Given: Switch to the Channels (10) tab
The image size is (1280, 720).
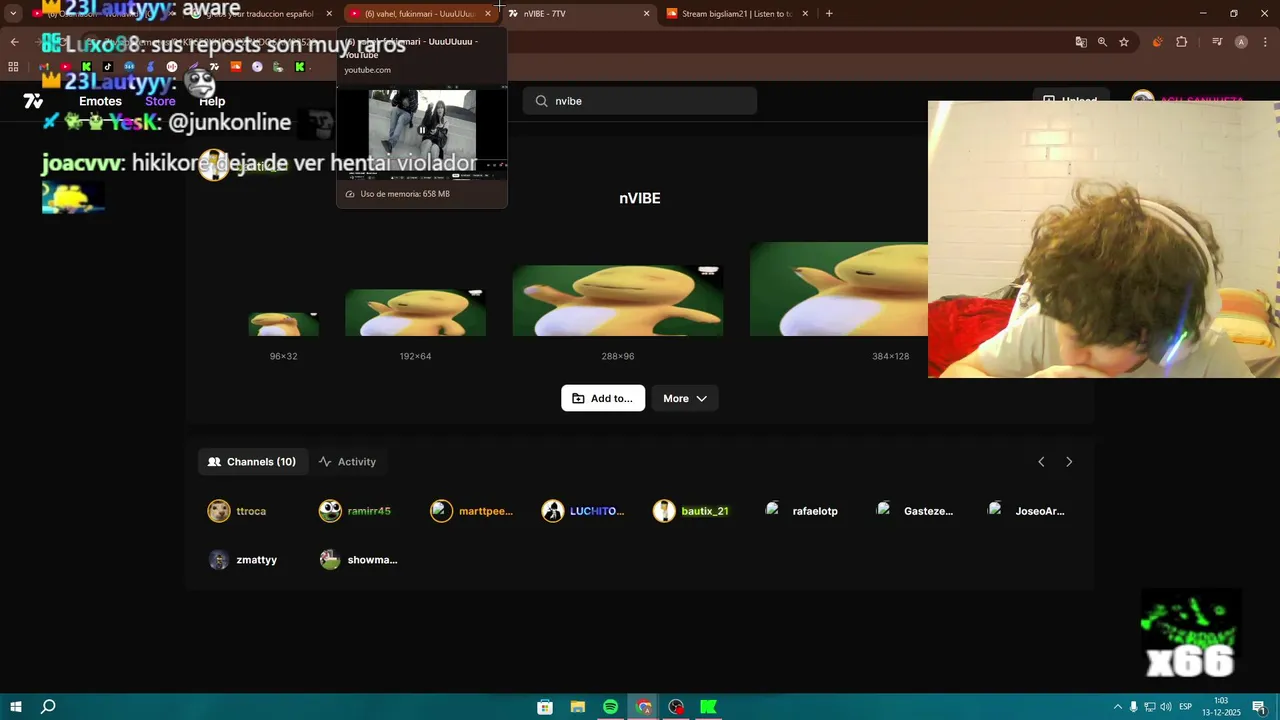Looking at the screenshot, I should pos(252,462).
